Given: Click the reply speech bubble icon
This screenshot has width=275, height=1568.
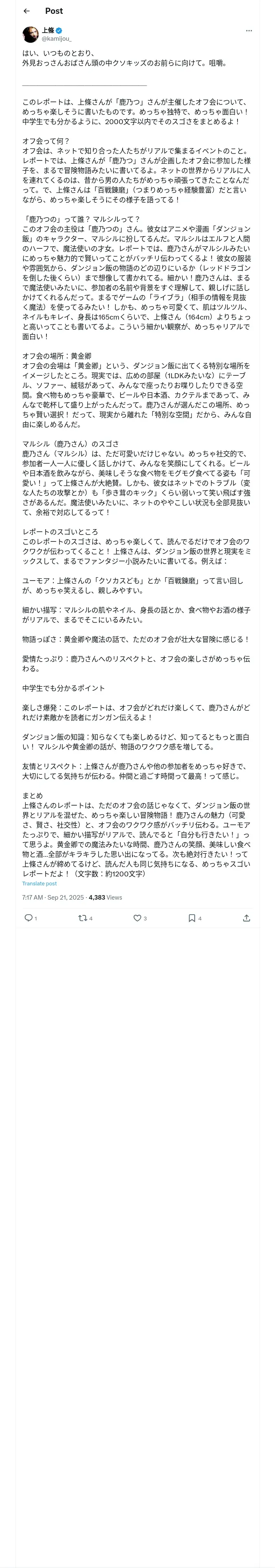Looking at the screenshot, I should tap(28, 918).
